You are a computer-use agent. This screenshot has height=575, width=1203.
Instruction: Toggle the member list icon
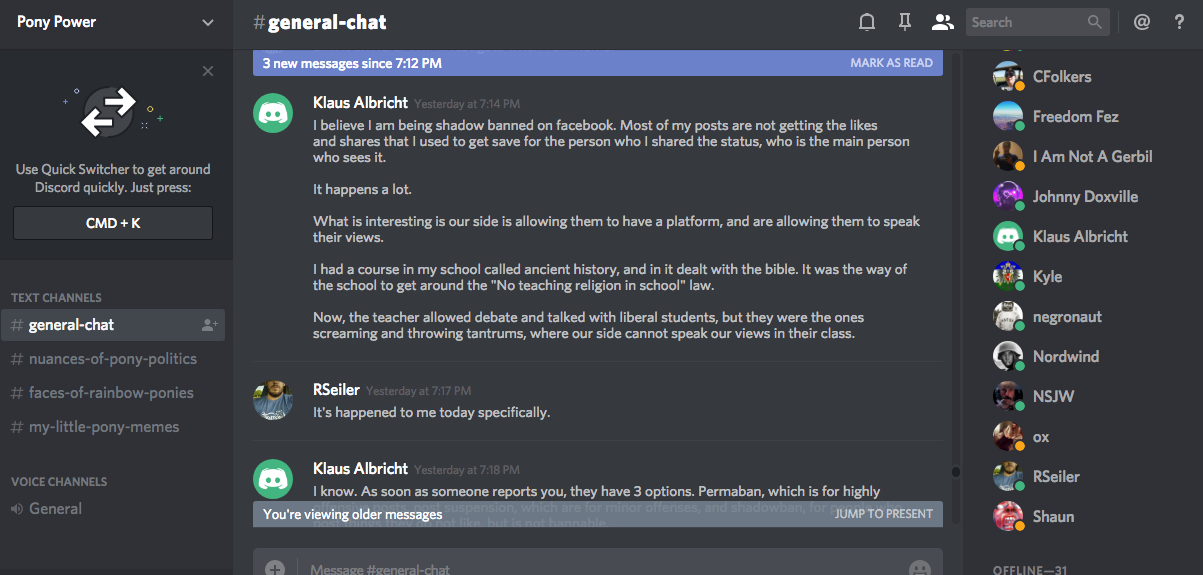[x=941, y=22]
